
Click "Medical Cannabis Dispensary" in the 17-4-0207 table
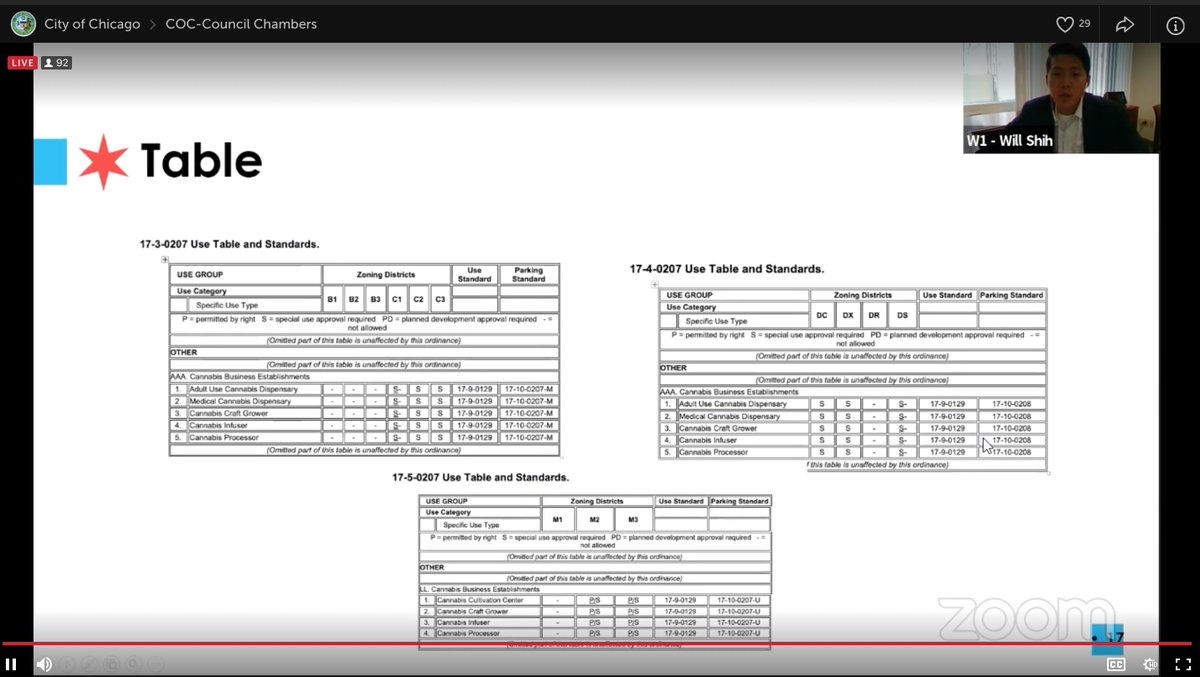point(729,416)
